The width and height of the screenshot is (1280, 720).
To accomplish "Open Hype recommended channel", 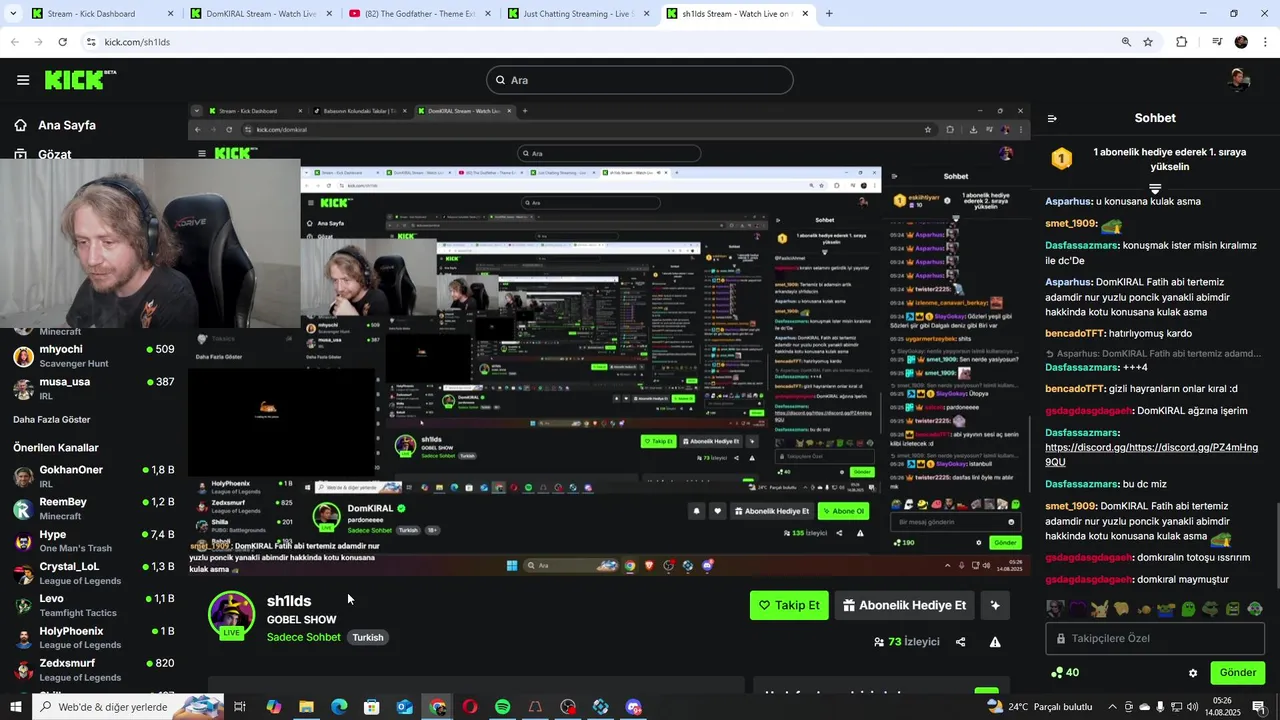I will (92, 541).
